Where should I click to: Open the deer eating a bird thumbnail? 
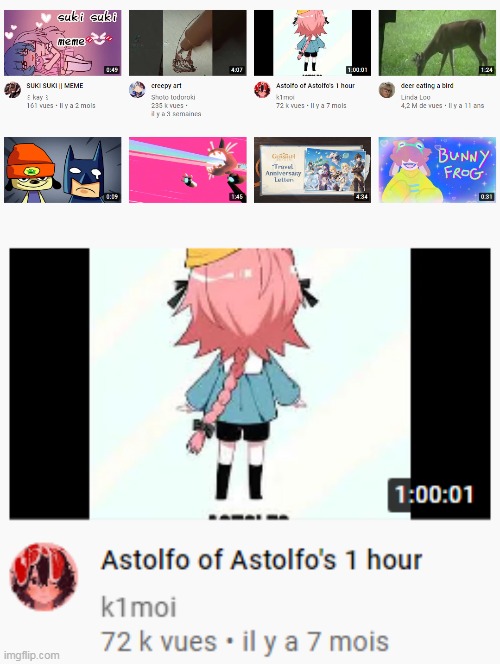[437, 43]
